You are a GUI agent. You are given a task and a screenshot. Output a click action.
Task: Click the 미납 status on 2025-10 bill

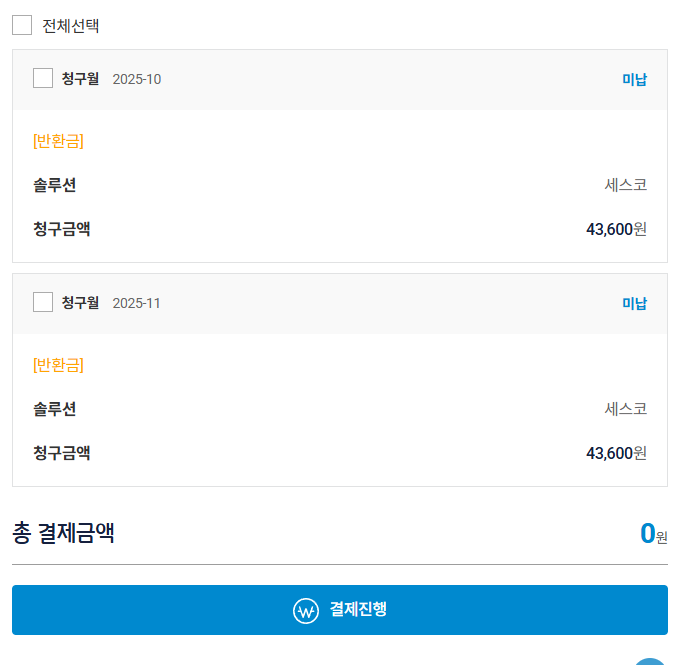click(634, 79)
